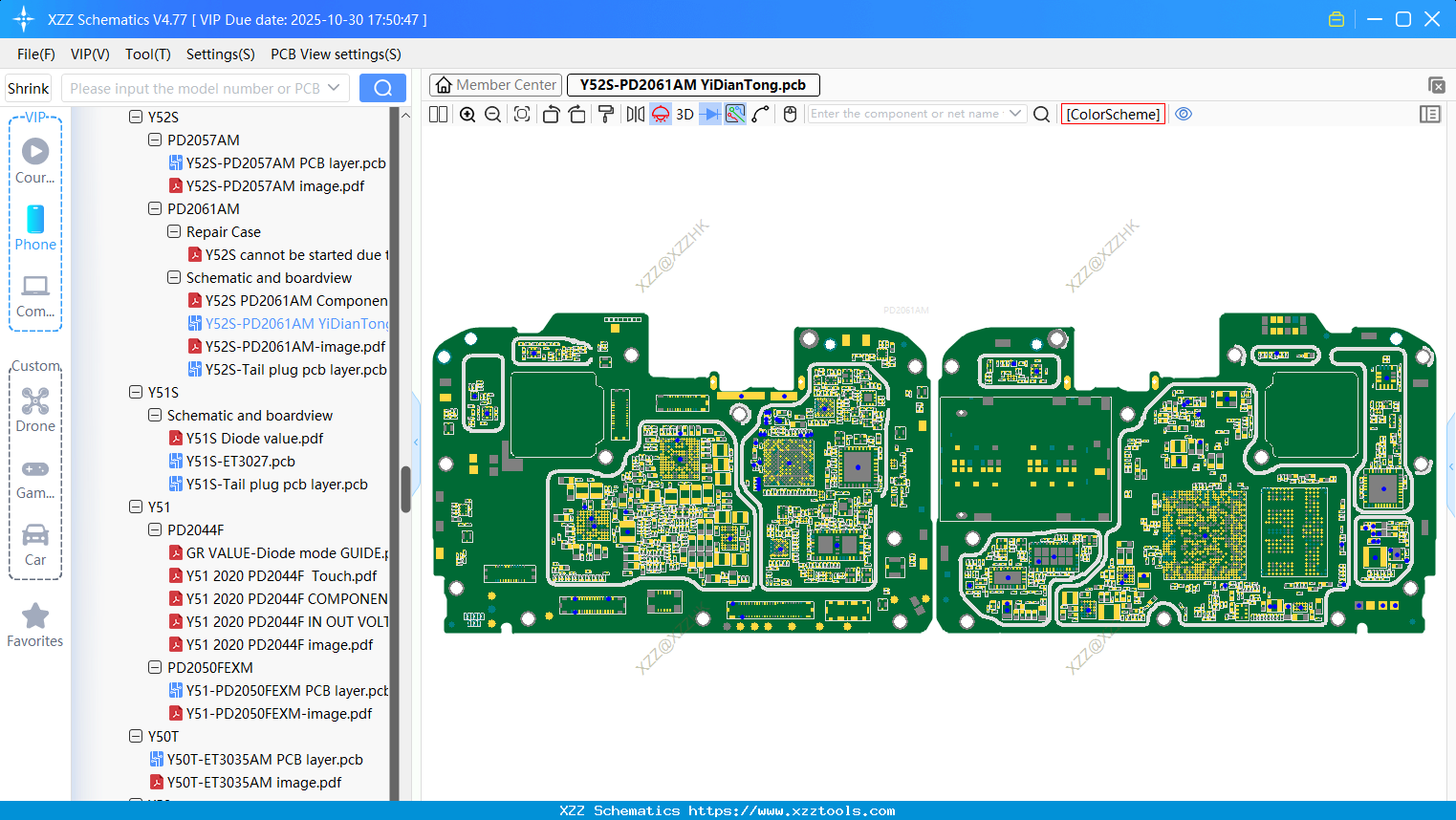
Task: Click the zoom in magnifier icon
Action: [467, 115]
